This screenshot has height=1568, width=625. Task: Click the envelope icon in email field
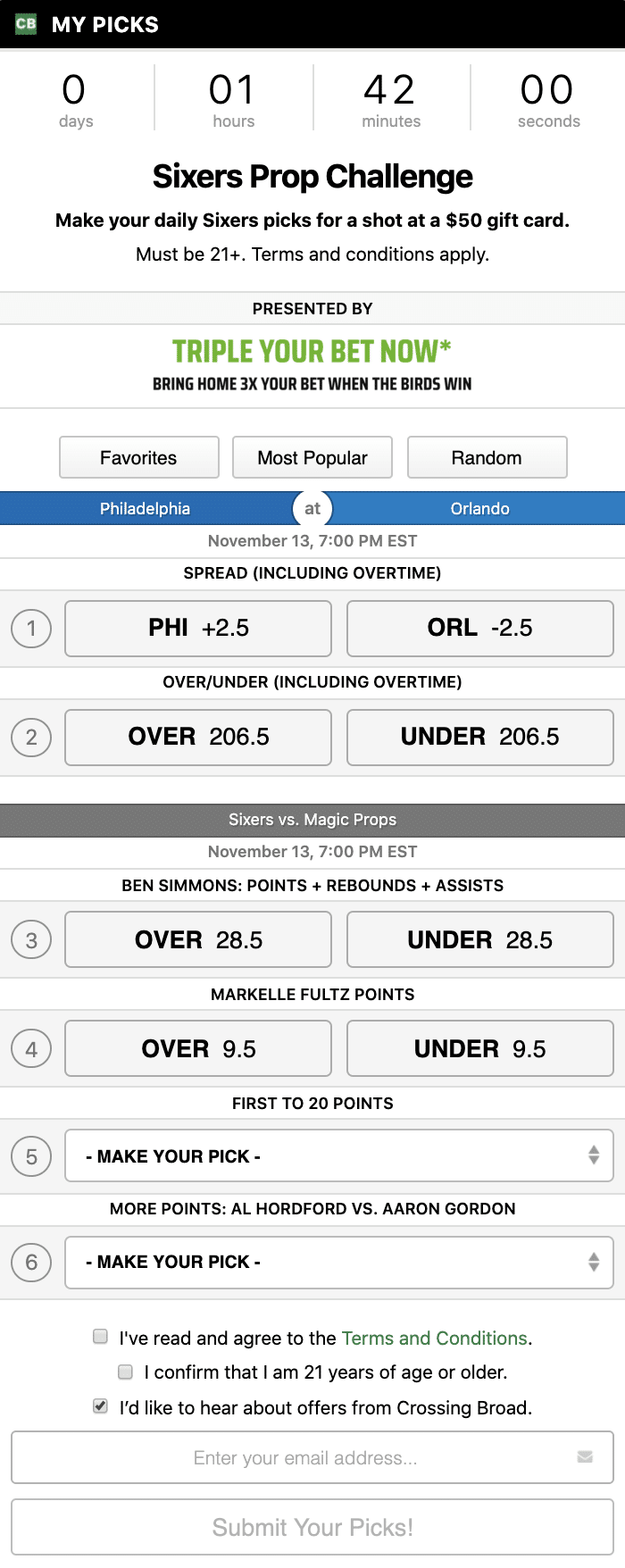click(x=585, y=1457)
